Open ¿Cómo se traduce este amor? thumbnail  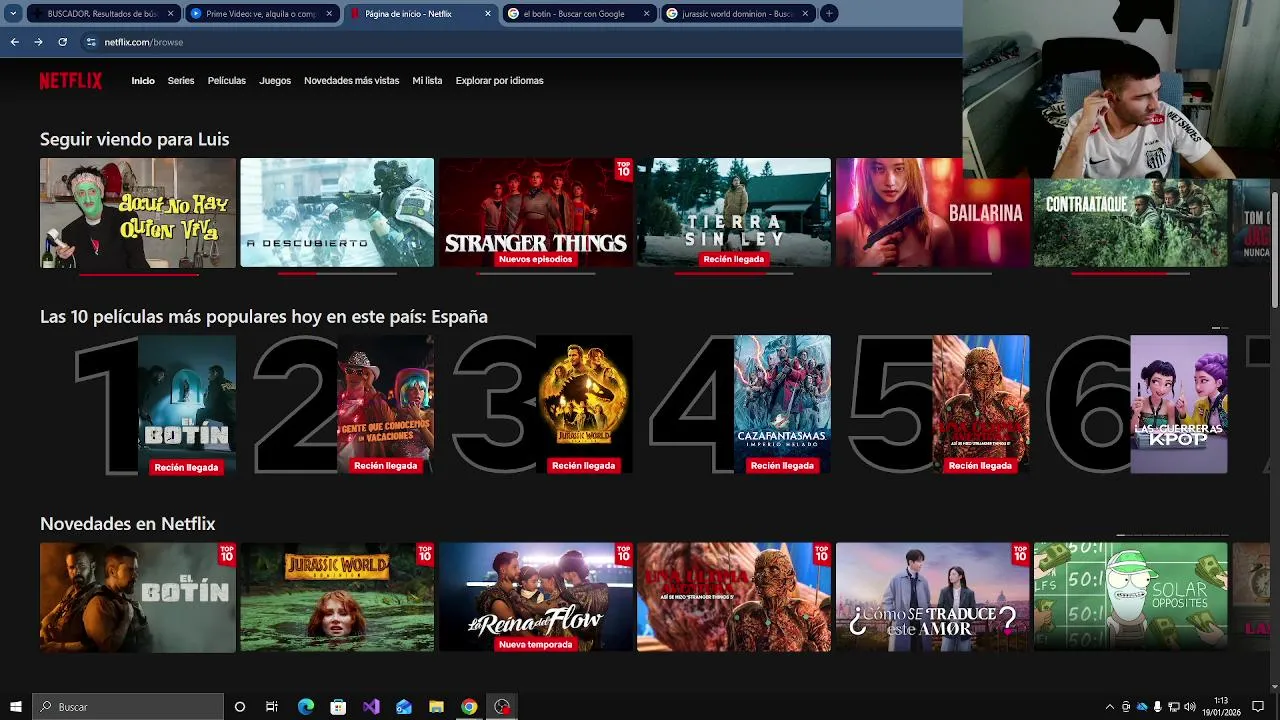[933, 597]
